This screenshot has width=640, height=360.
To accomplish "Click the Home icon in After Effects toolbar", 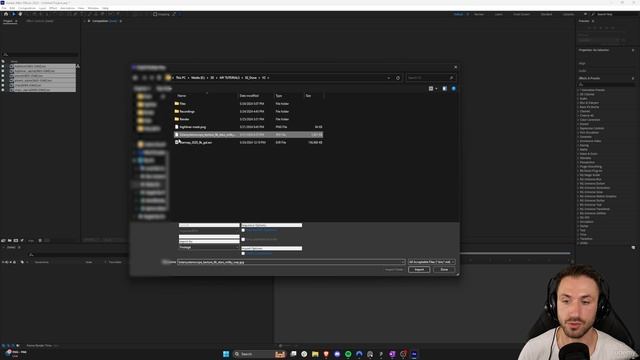I will [6, 14].
